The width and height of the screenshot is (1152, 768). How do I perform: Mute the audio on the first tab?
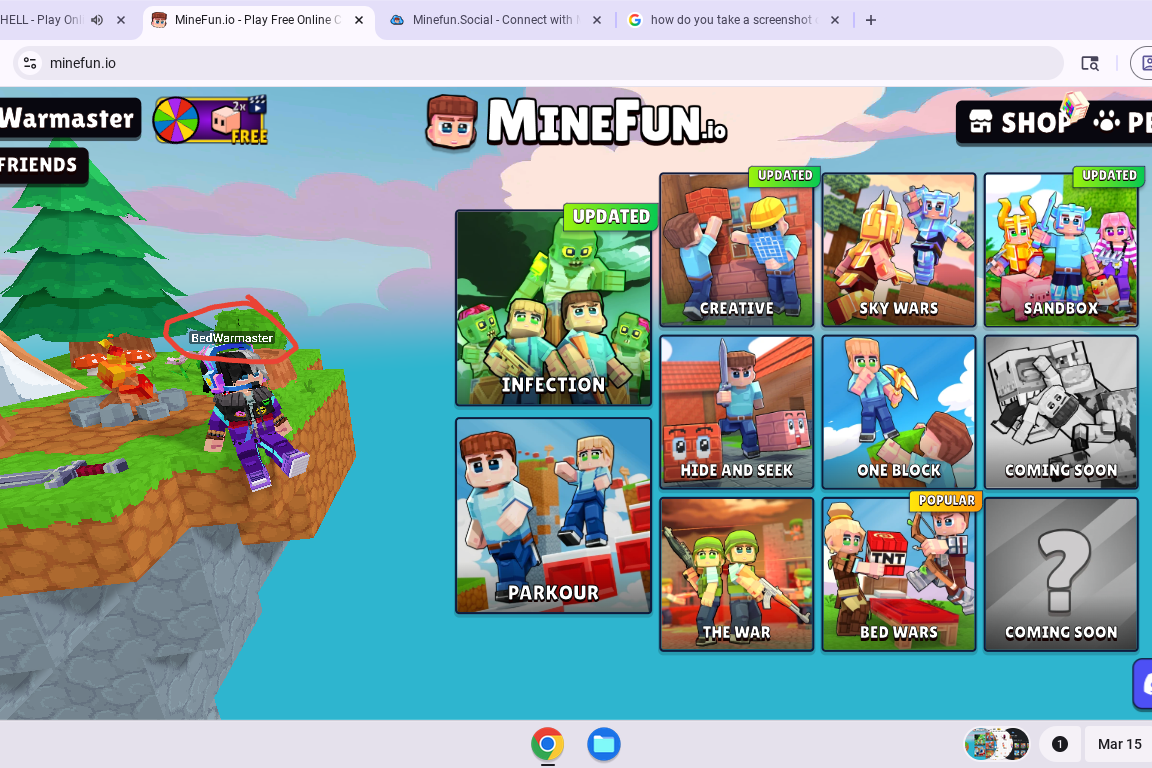(97, 20)
